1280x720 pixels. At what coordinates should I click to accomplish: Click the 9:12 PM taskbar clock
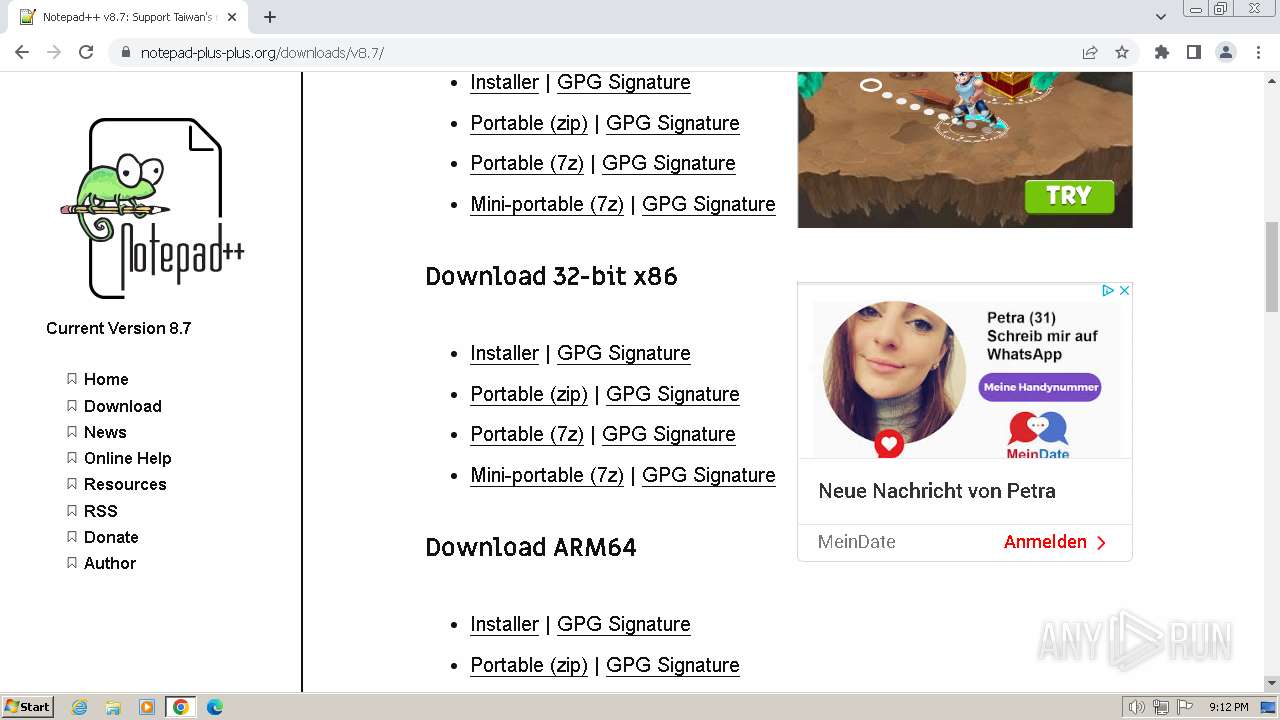pyautogui.click(x=1228, y=707)
